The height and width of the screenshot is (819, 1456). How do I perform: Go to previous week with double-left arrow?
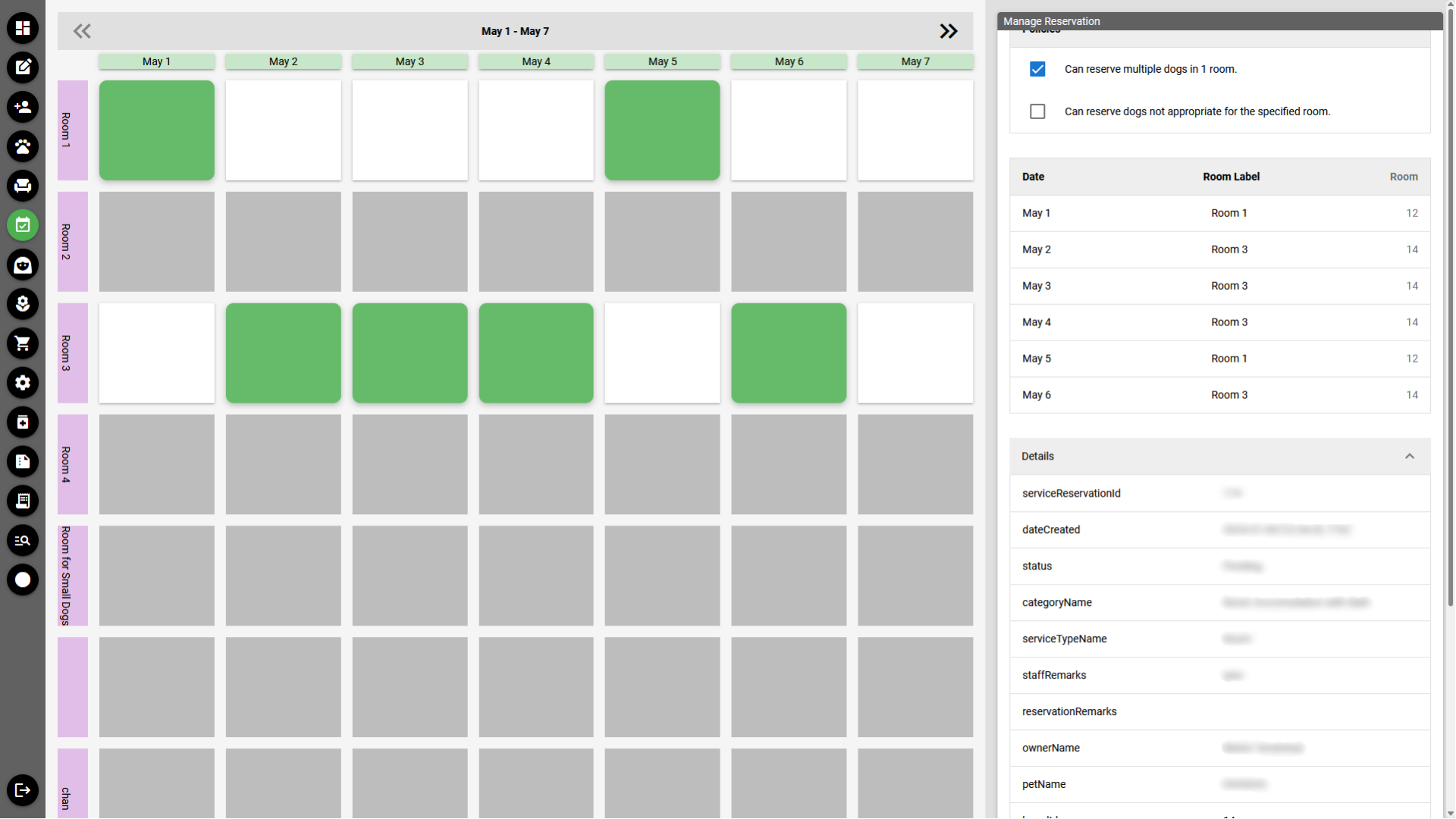pyautogui.click(x=82, y=31)
